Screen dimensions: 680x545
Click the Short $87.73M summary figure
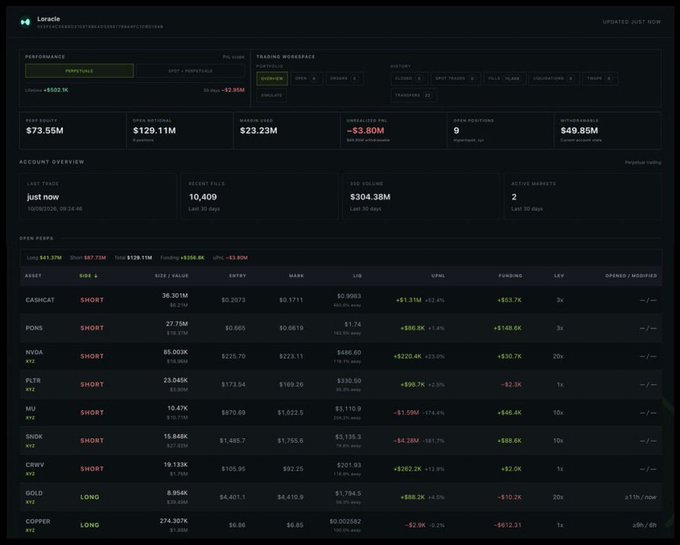tap(95, 258)
